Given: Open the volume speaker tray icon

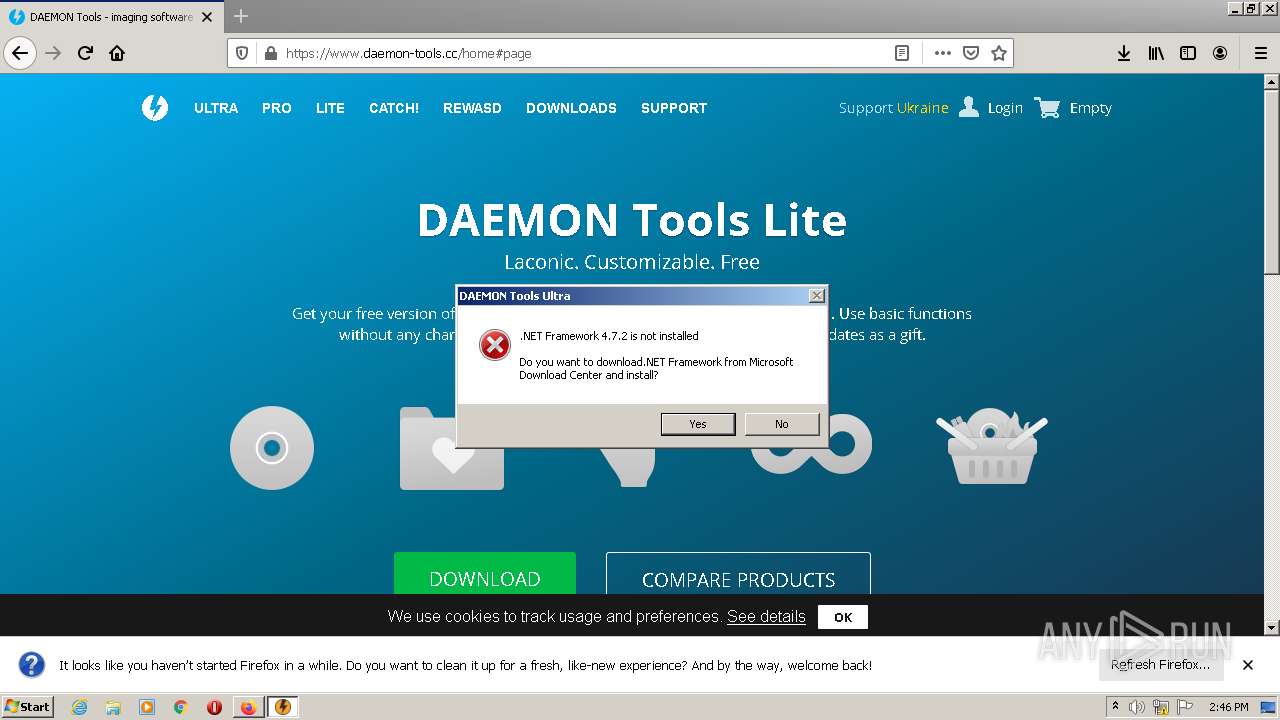Looking at the screenshot, I should coord(1137,707).
